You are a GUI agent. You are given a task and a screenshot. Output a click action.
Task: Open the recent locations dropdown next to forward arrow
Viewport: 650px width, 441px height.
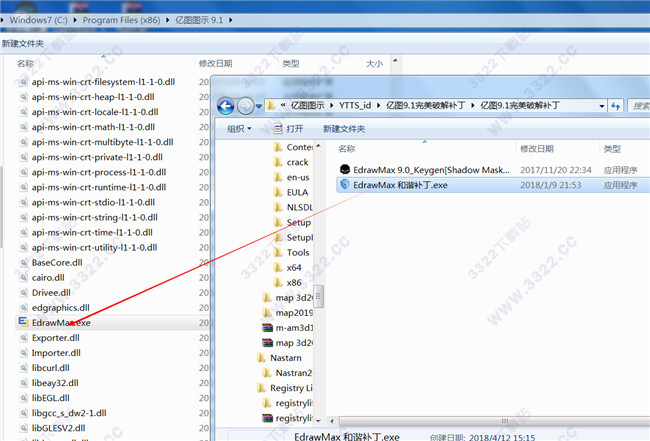(259, 107)
